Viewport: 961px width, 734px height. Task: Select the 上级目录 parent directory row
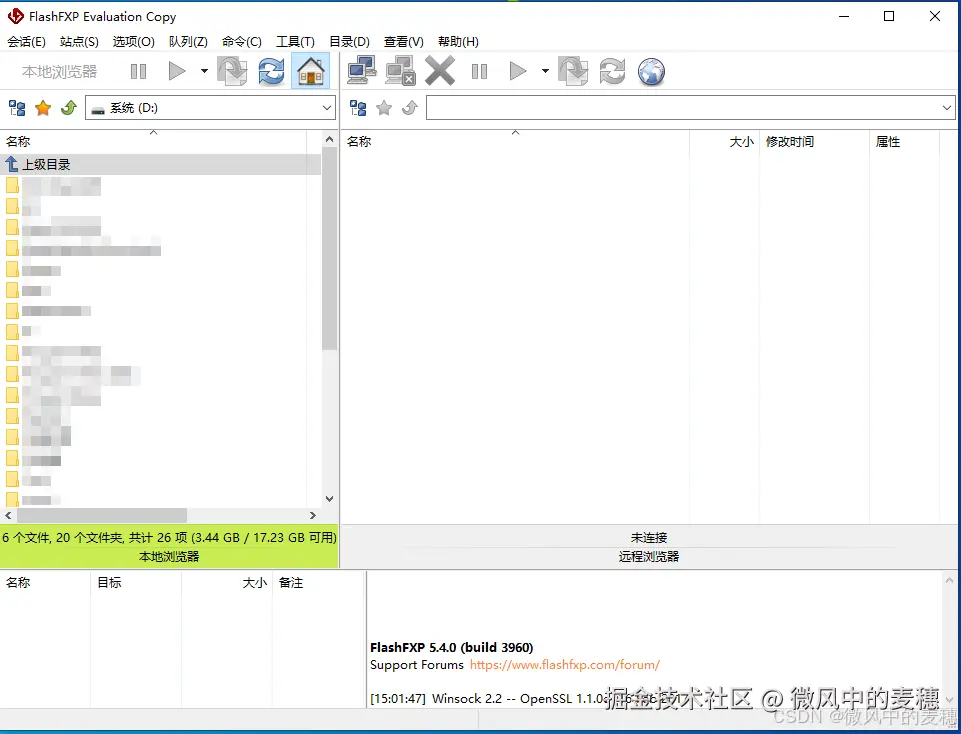tap(161, 164)
